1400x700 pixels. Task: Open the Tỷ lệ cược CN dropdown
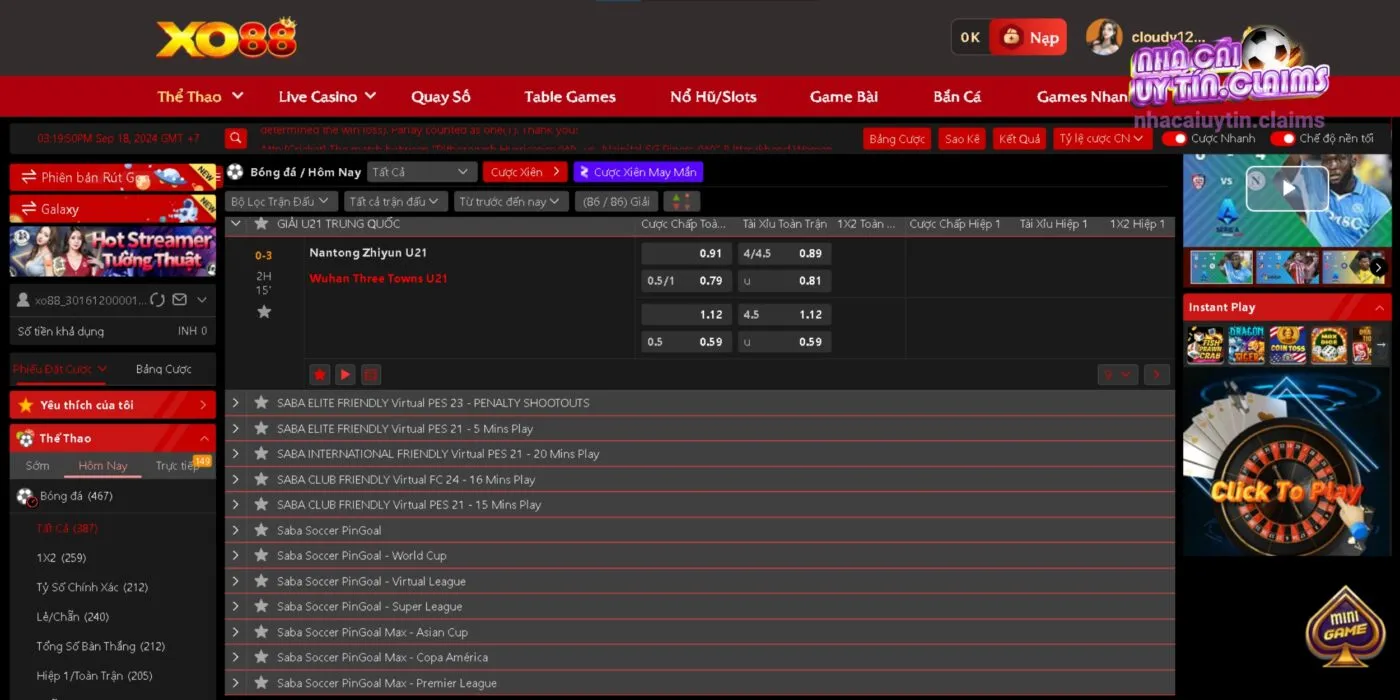[1102, 139]
